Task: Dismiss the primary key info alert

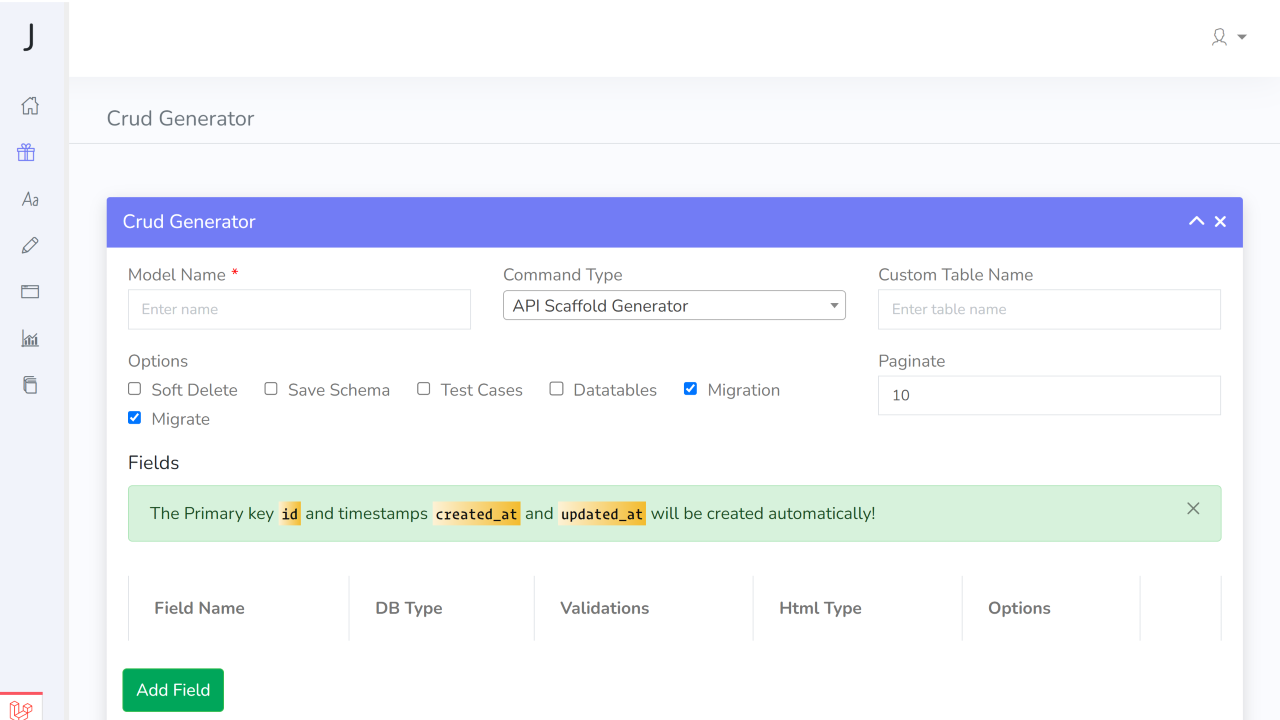Action: tap(1193, 509)
